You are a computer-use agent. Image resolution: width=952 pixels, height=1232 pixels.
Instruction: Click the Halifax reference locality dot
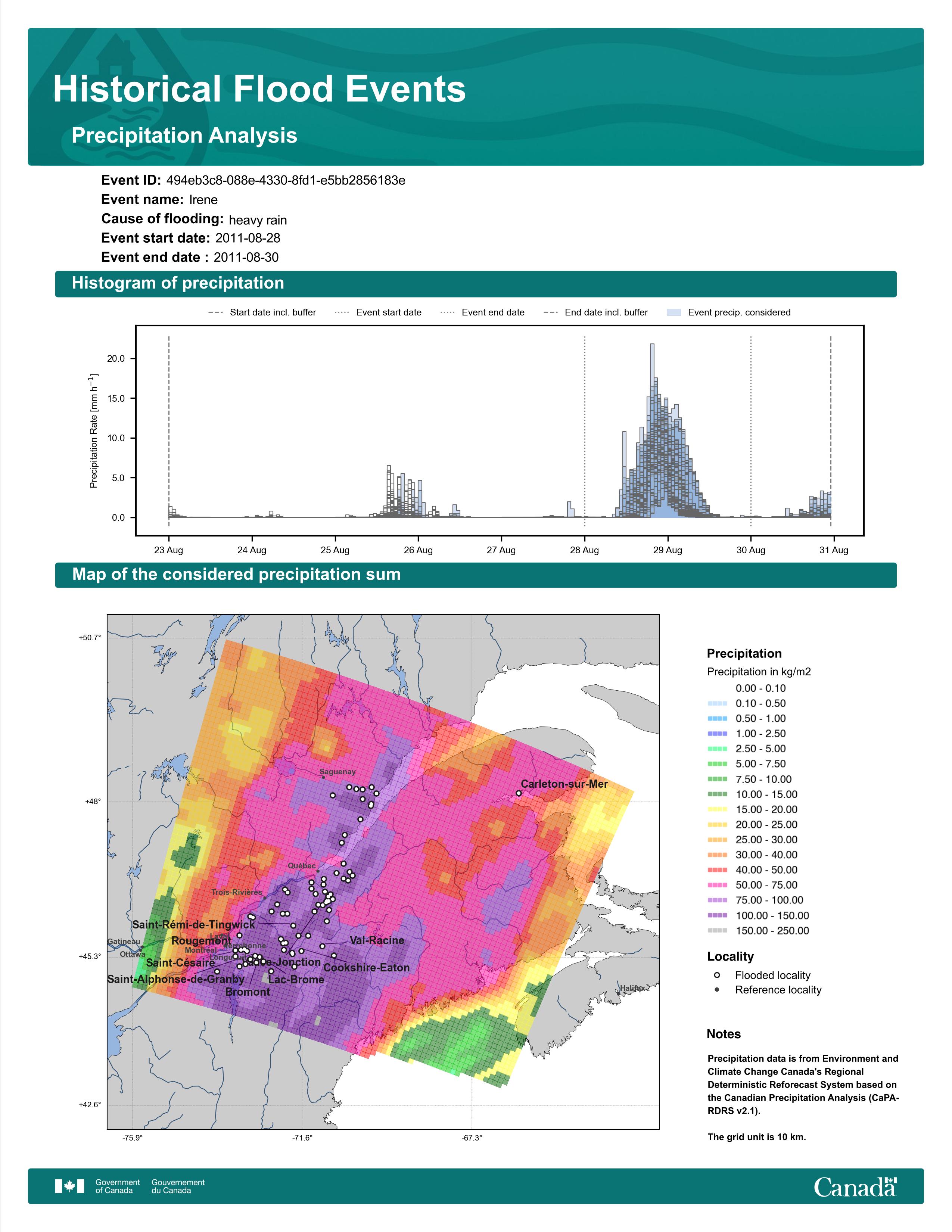(619, 994)
